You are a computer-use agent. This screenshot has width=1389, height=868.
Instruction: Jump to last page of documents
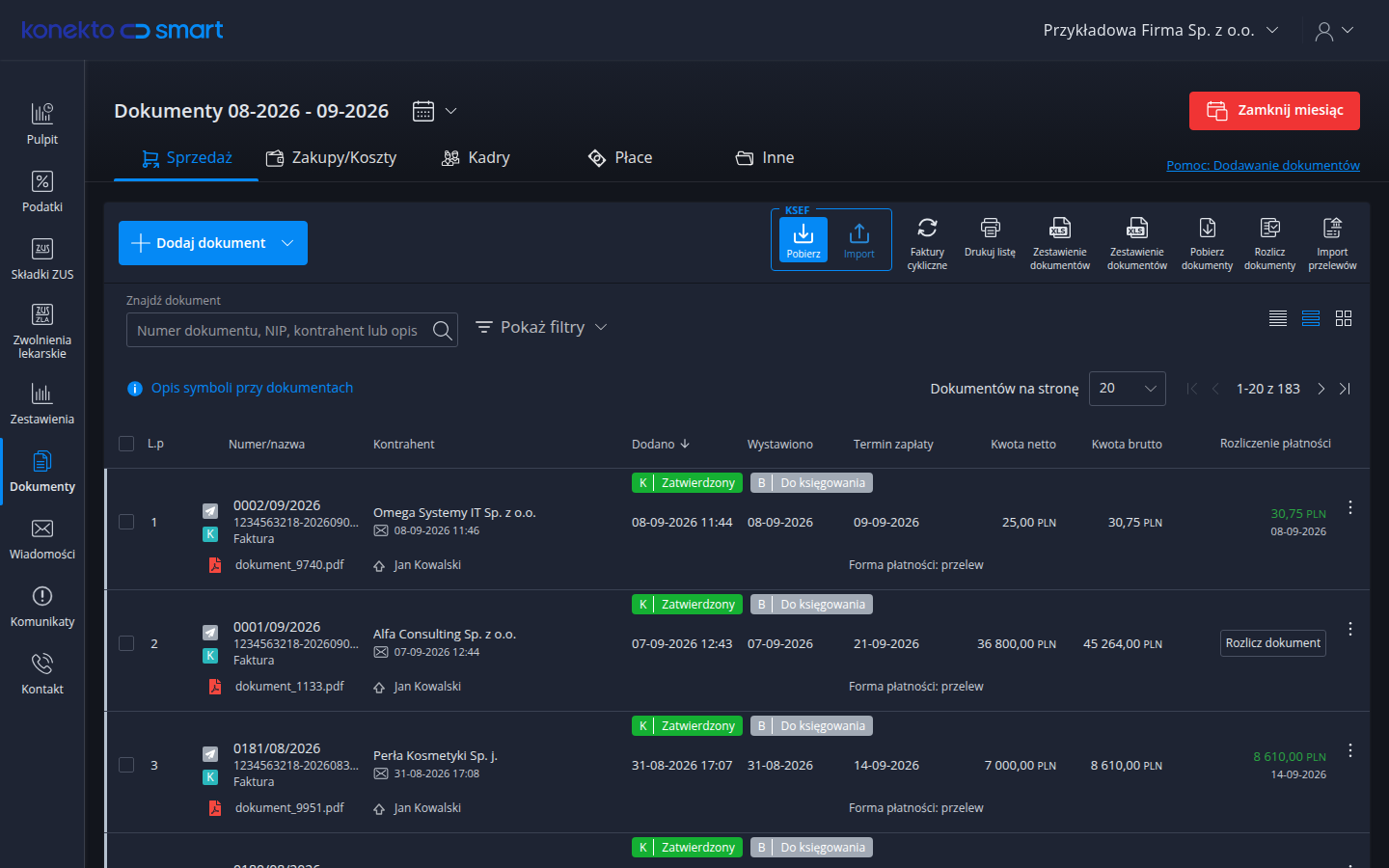pos(1345,389)
